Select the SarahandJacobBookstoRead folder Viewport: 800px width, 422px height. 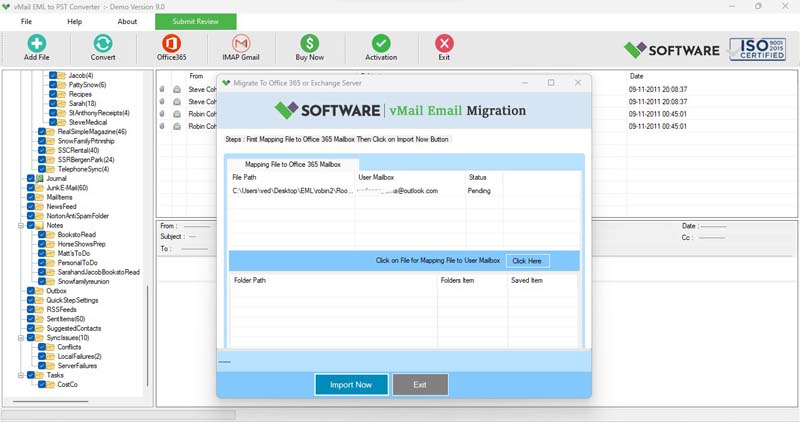pos(98,272)
